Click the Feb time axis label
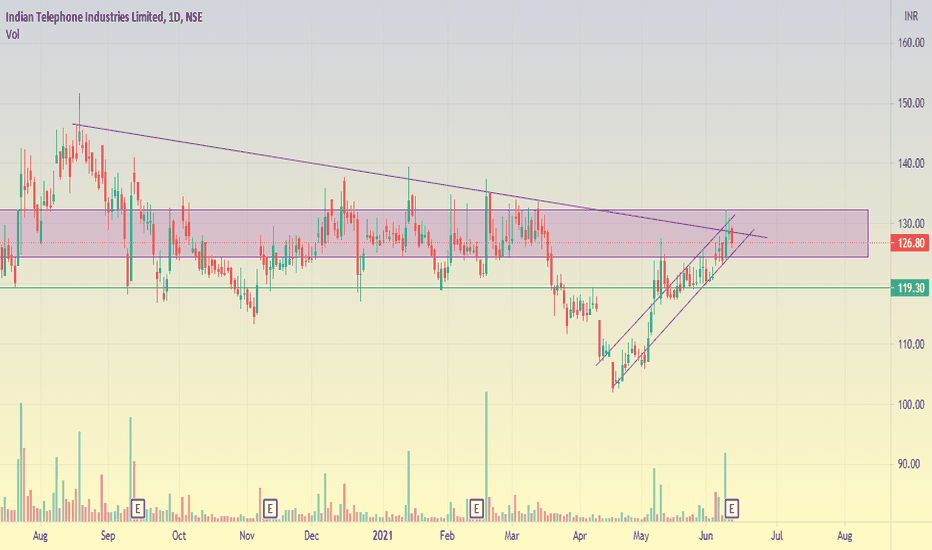932x550 pixels. [x=447, y=536]
